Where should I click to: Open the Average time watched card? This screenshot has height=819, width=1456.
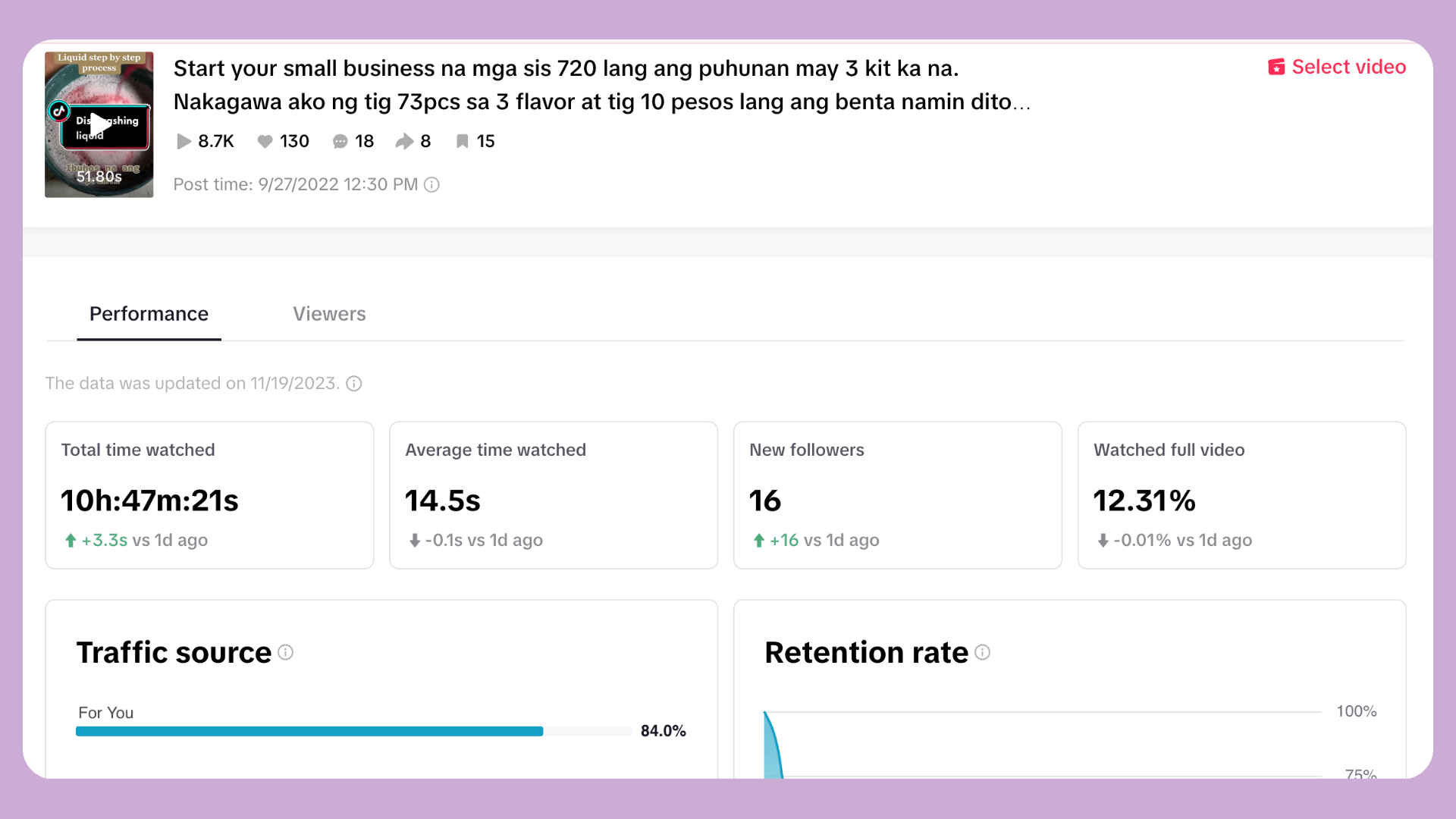pos(554,495)
